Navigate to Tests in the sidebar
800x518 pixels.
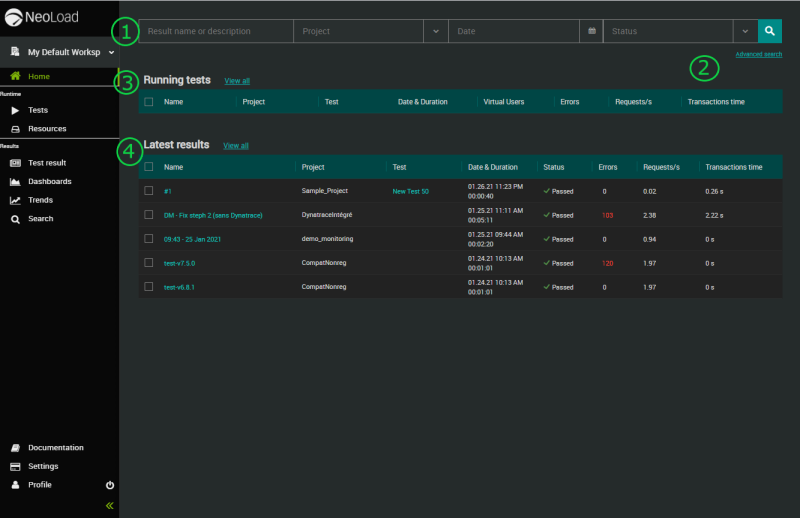coord(38,110)
